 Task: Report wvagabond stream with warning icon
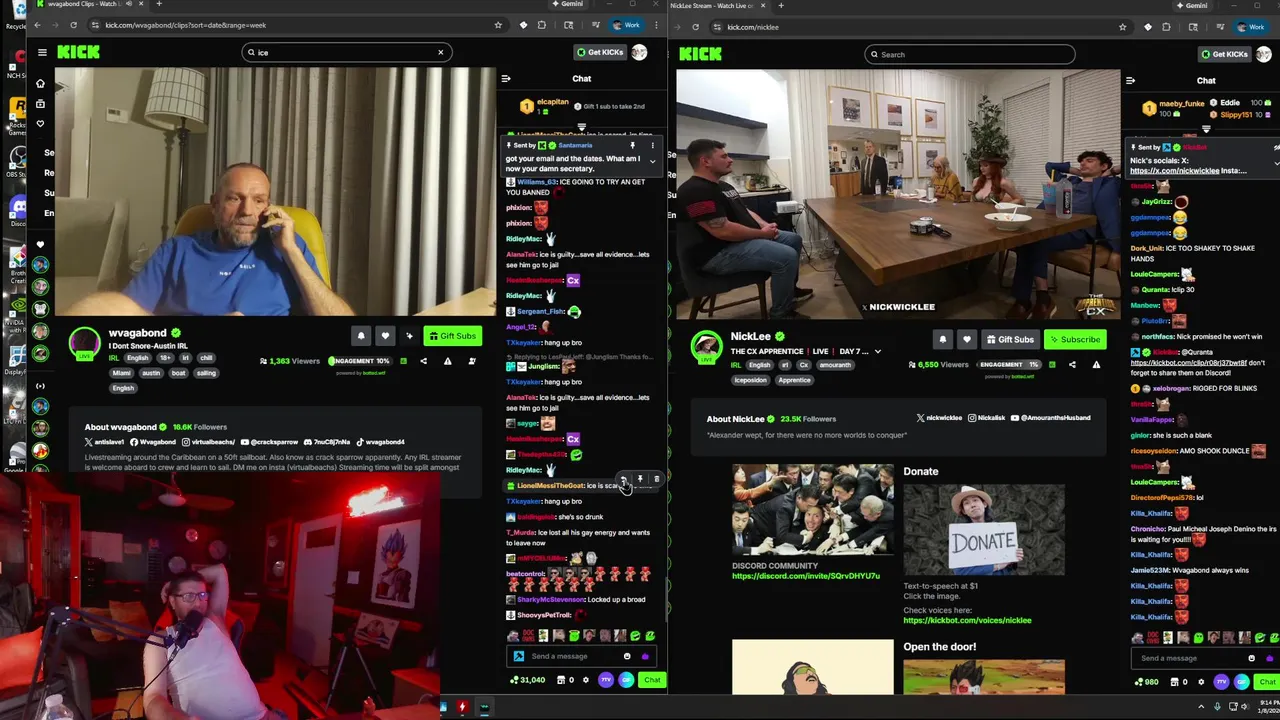point(447,361)
